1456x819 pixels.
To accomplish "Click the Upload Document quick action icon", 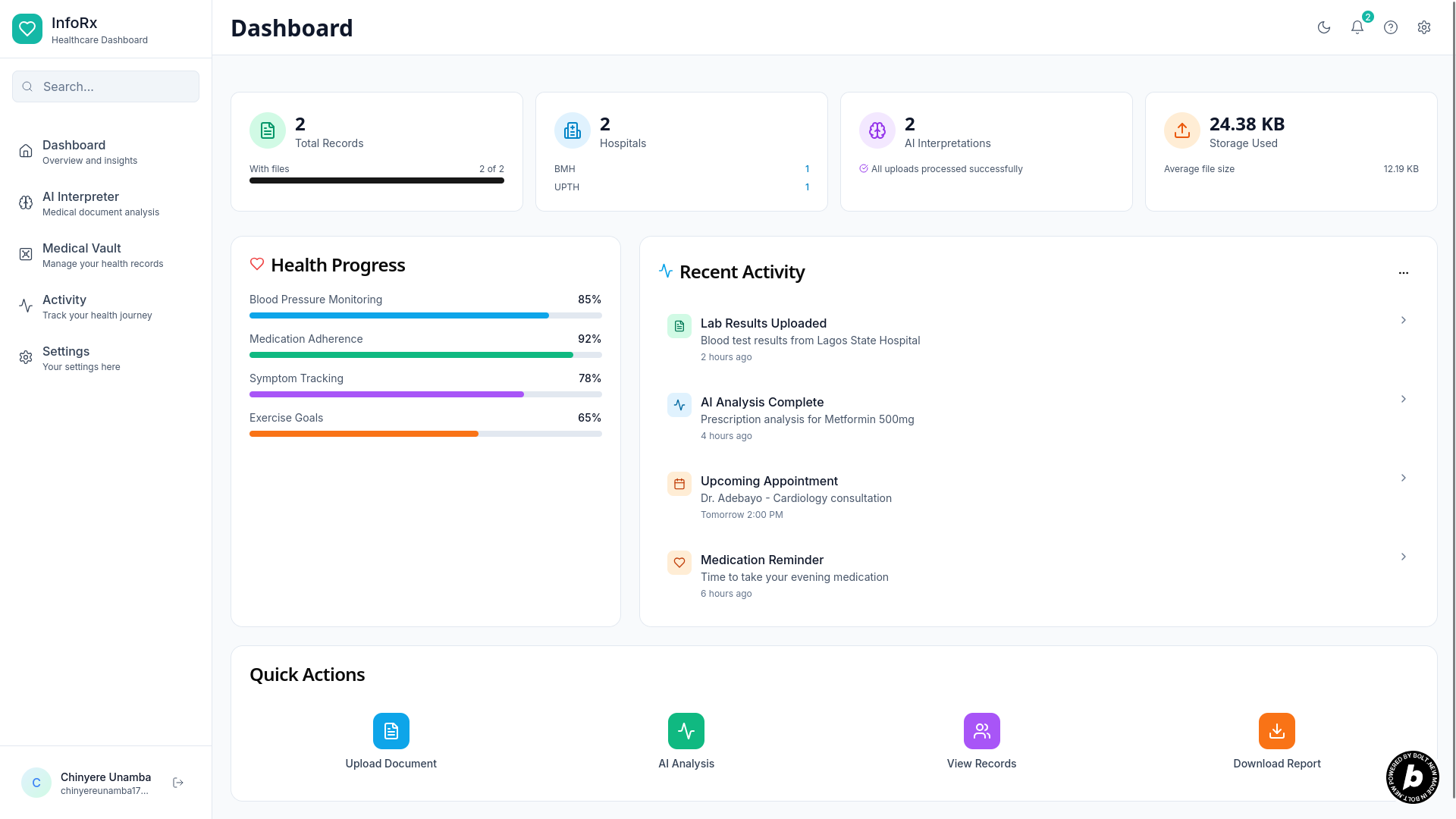I will click(391, 731).
